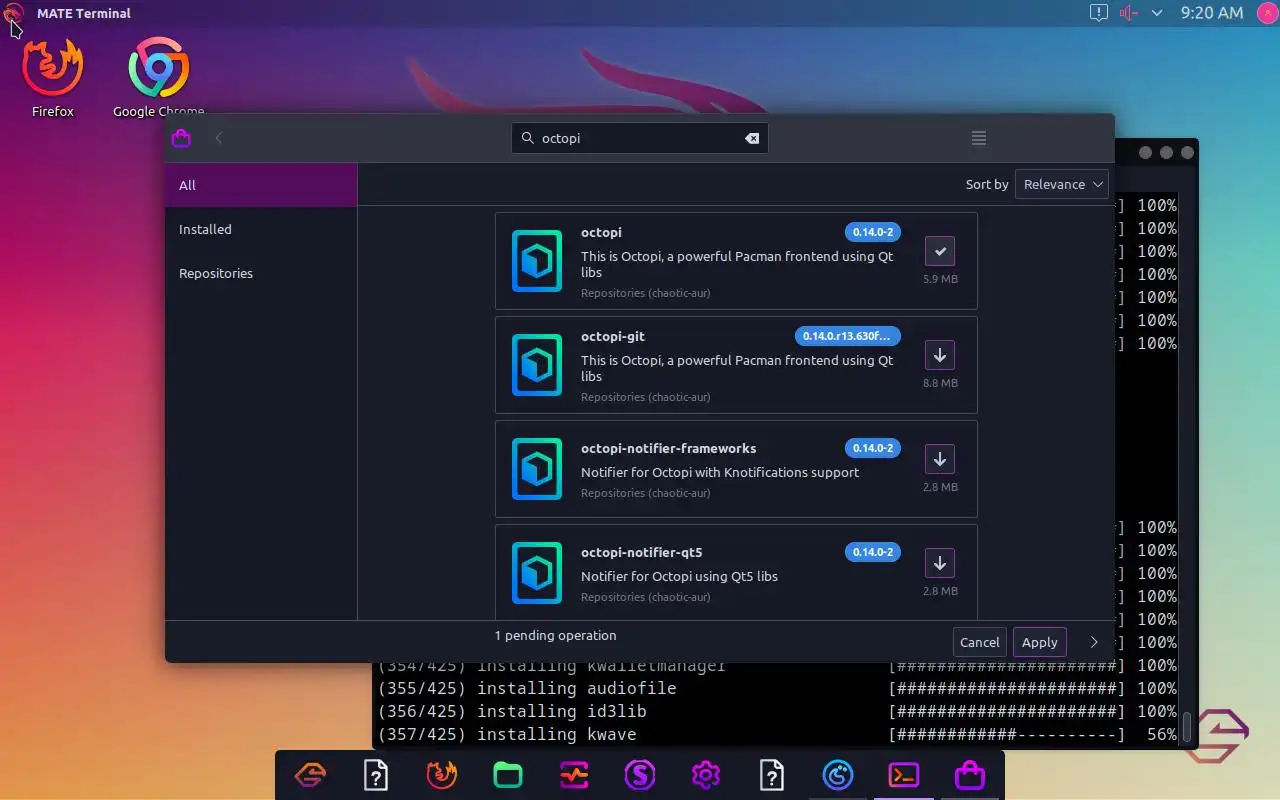Launch Firefox from the dock
The height and width of the screenshot is (800, 1280).
[442, 775]
